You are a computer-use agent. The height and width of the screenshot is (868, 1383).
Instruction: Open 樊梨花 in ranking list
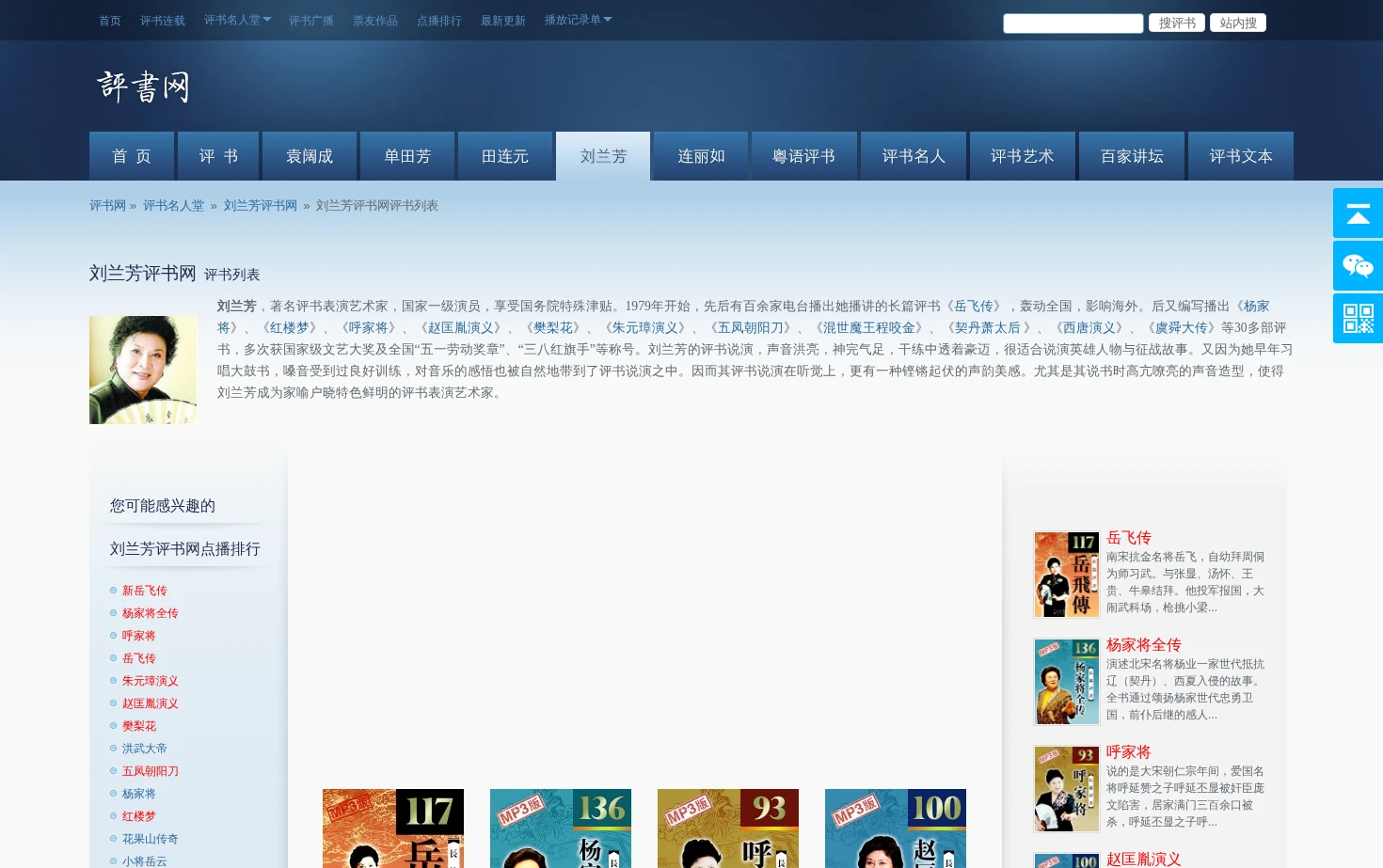138,726
